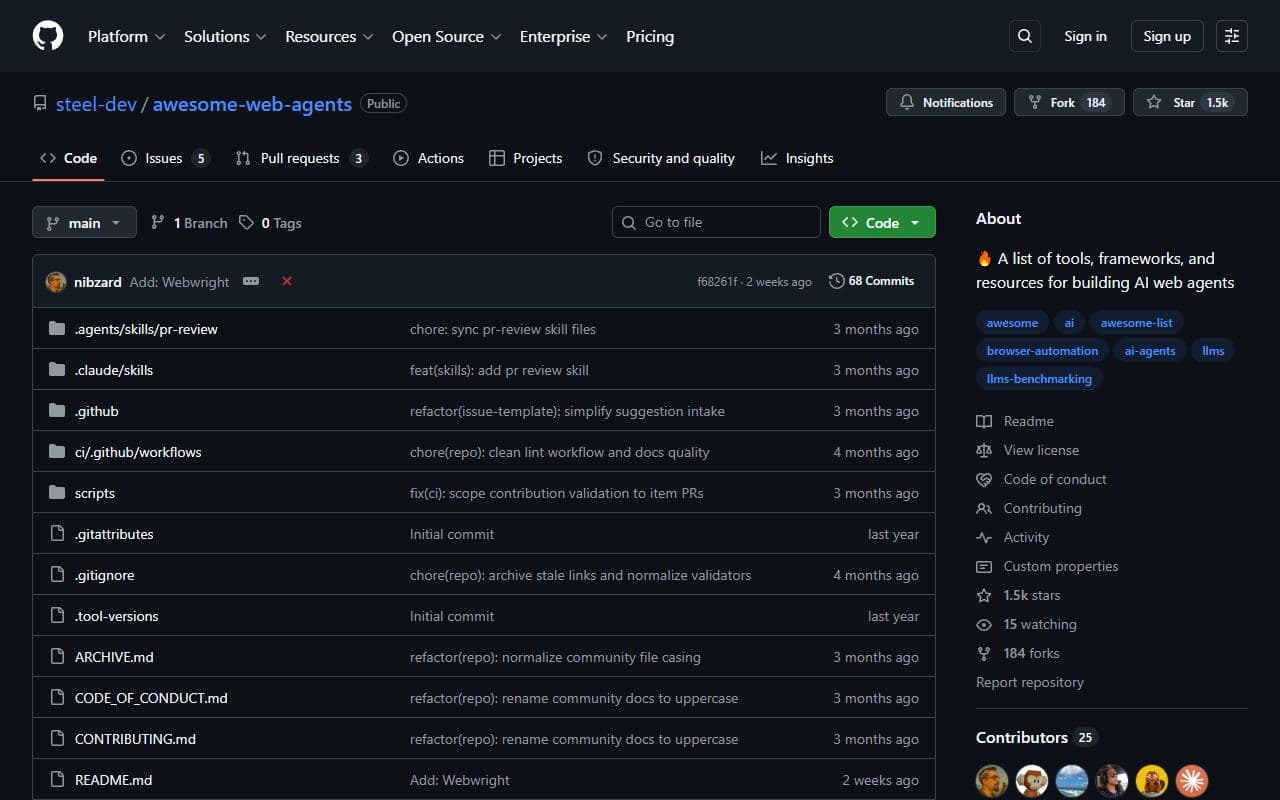Image resolution: width=1280 pixels, height=800 pixels.
Task: Switch to the Pull requests tab
Action: click(x=301, y=158)
